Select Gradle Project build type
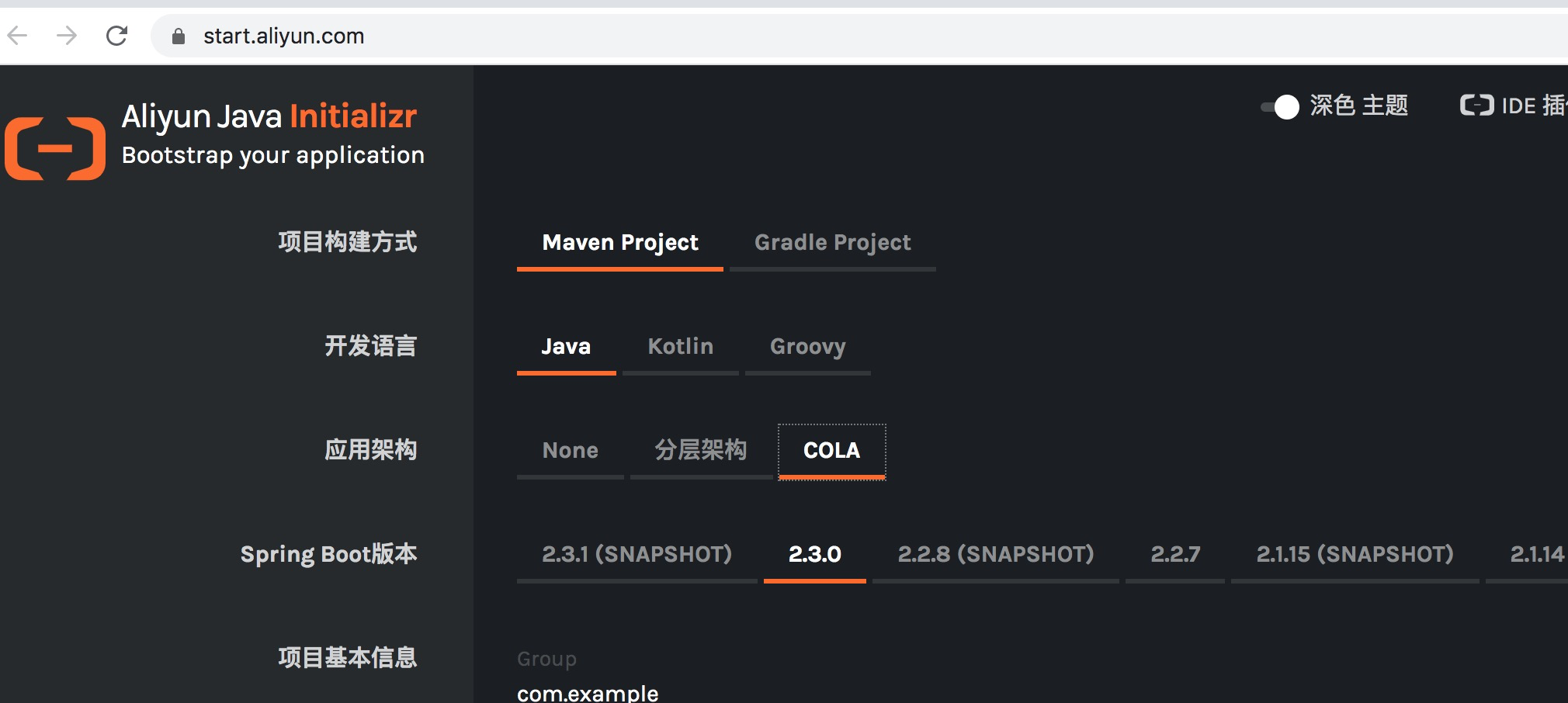 click(833, 244)
